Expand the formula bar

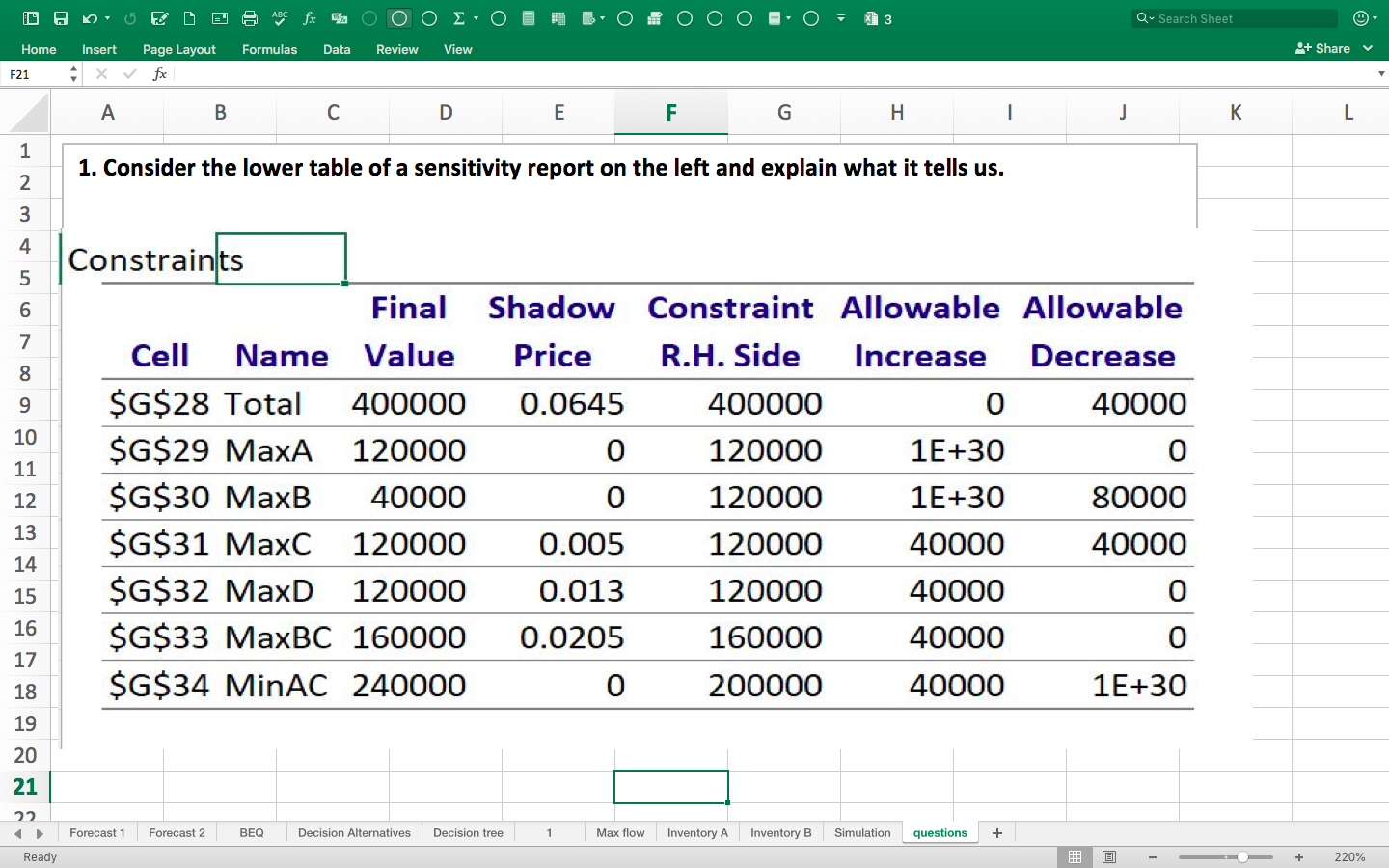1381,74
